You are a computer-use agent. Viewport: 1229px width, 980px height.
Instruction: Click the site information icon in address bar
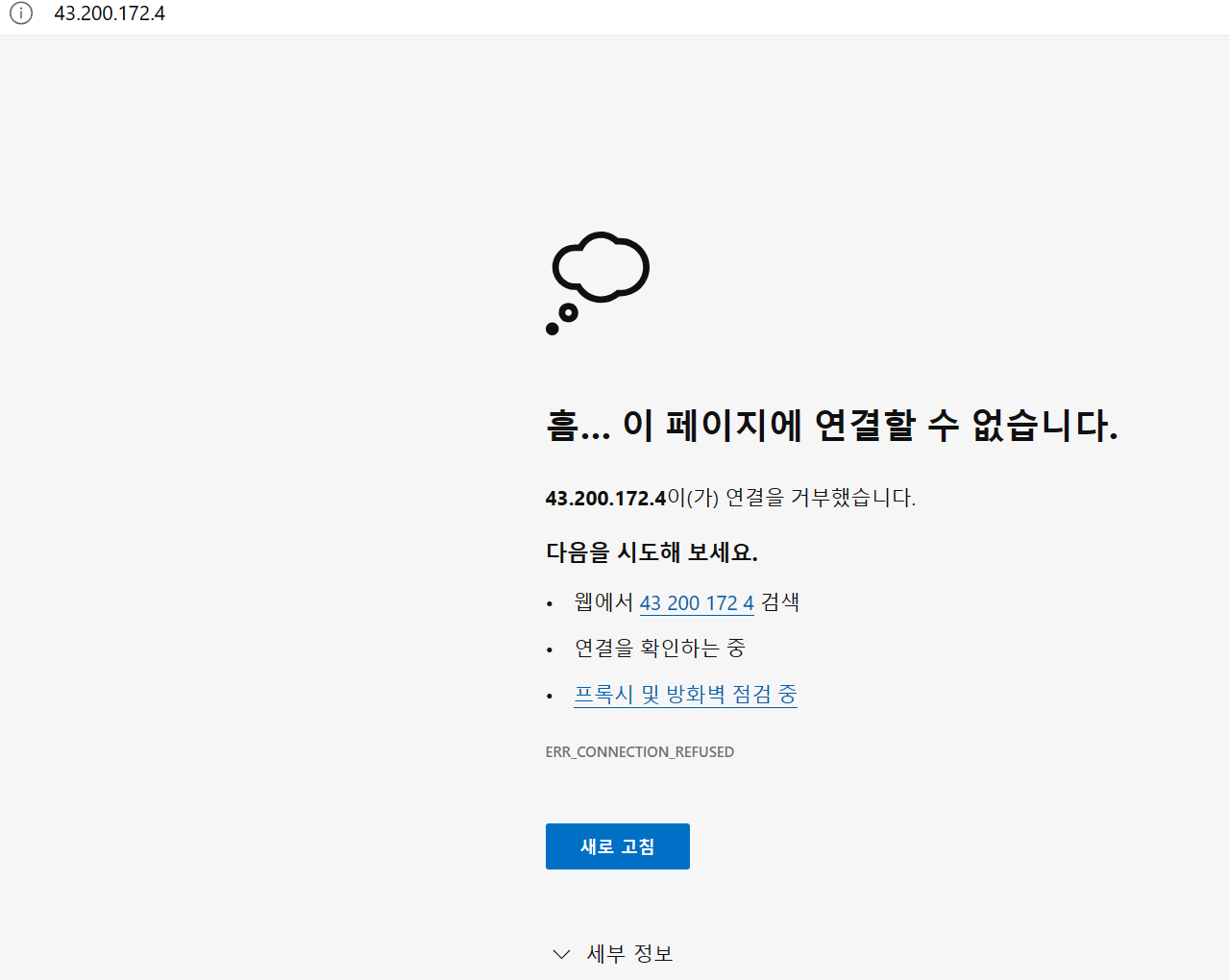click(21, 13)
